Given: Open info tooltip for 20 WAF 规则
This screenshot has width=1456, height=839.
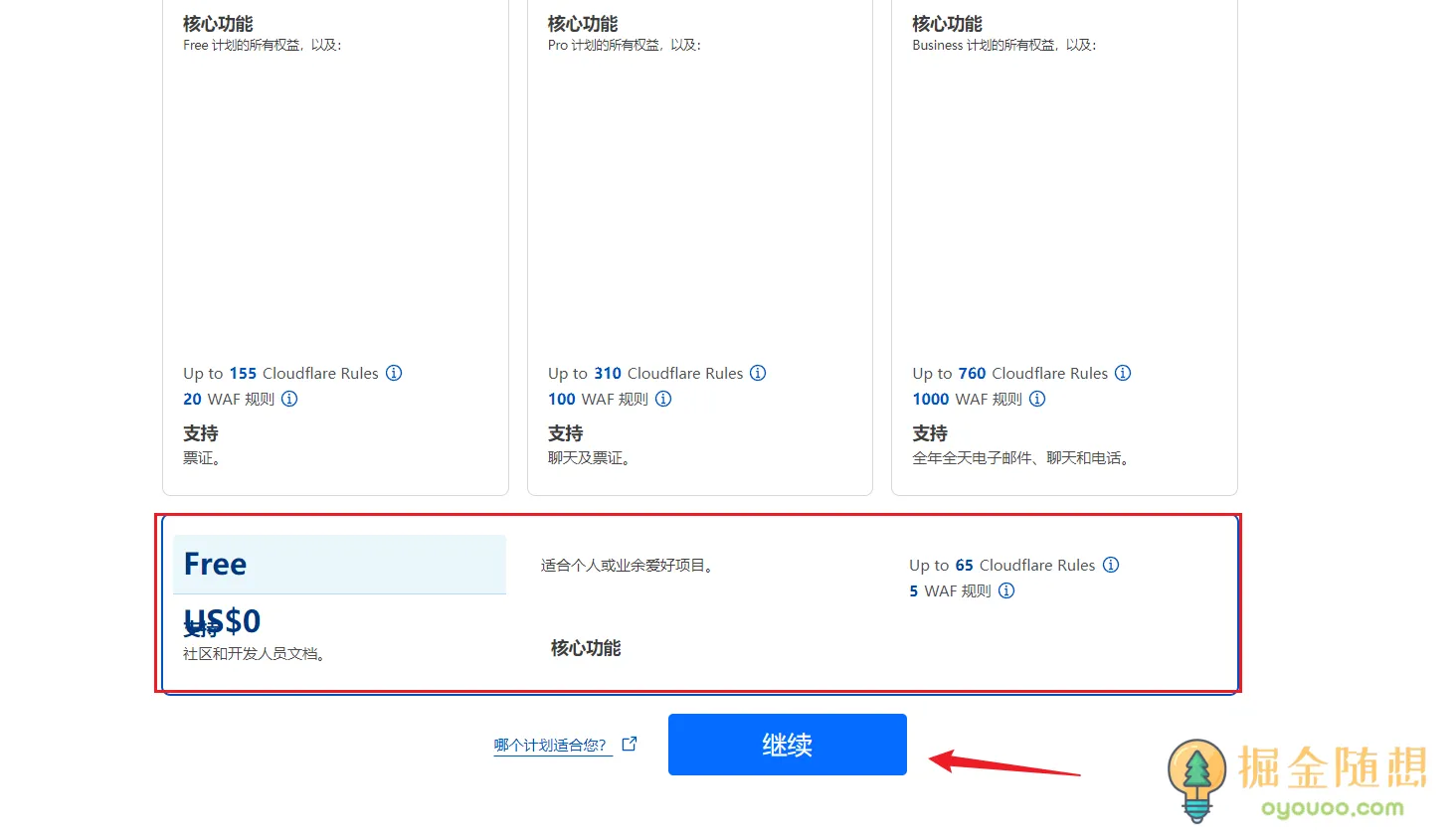Looking at the screenshot, I should 289,399.
